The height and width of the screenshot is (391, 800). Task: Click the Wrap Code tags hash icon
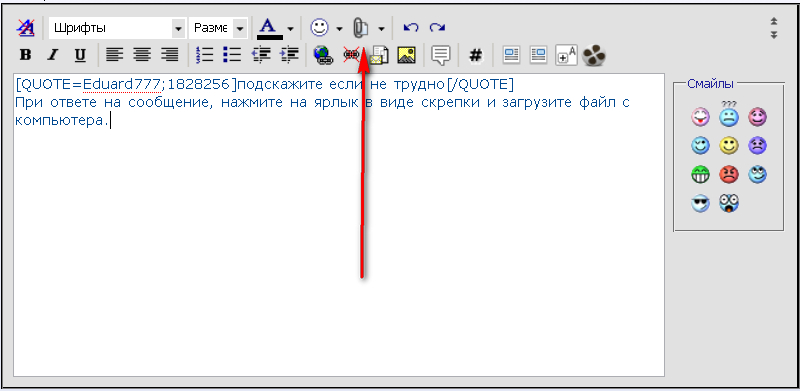[476, 55]
